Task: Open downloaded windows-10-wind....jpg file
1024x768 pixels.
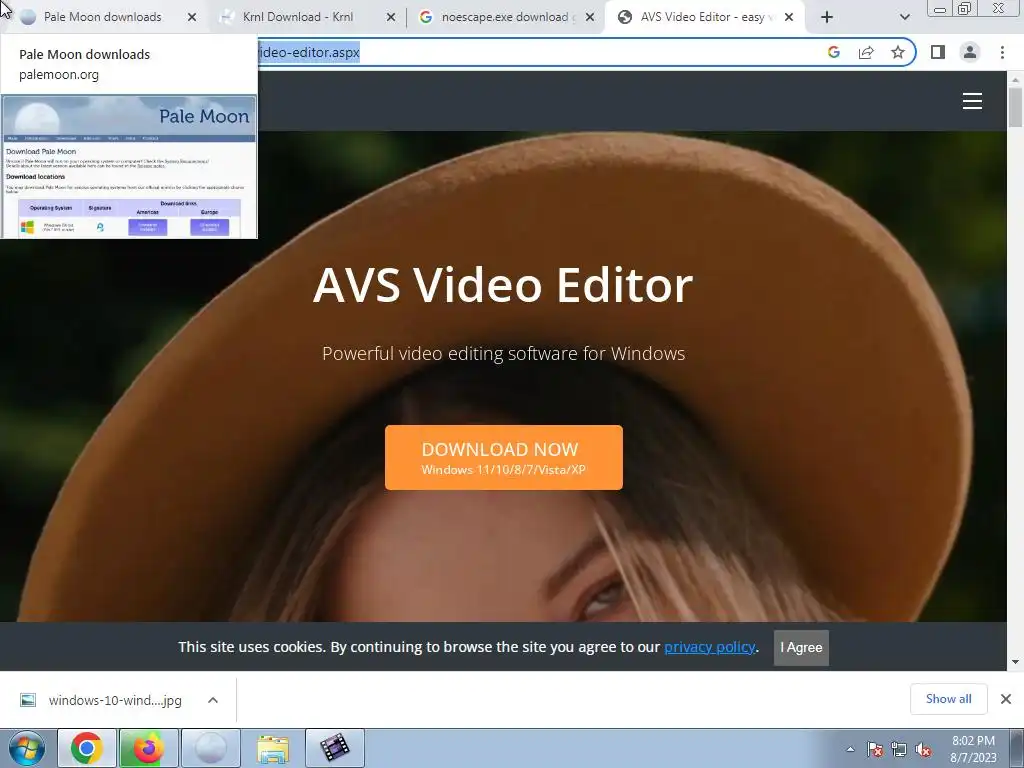Action: click(x=101, y=700)
